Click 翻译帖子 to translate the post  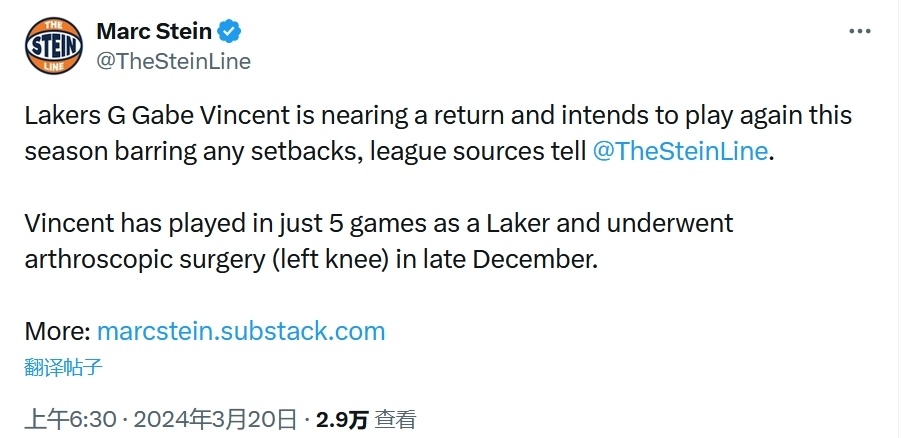(63, 366)
